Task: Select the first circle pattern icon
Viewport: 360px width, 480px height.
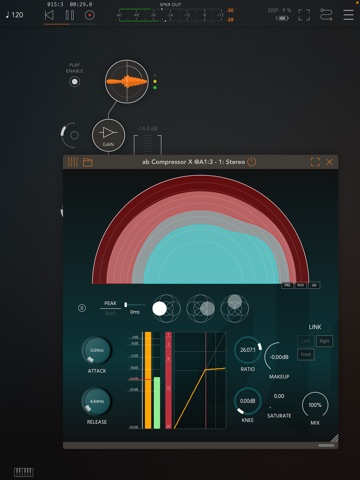Action: pyautogui.click(x=166, y=308)
